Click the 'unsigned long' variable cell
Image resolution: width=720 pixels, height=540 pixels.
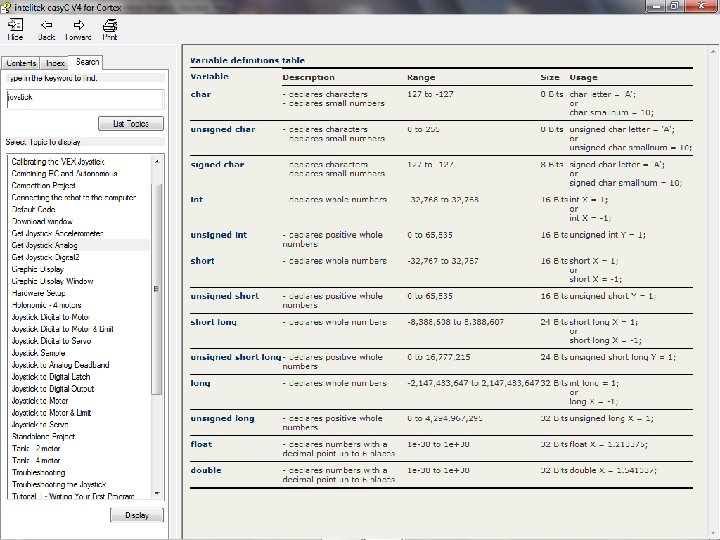(222, 418)
